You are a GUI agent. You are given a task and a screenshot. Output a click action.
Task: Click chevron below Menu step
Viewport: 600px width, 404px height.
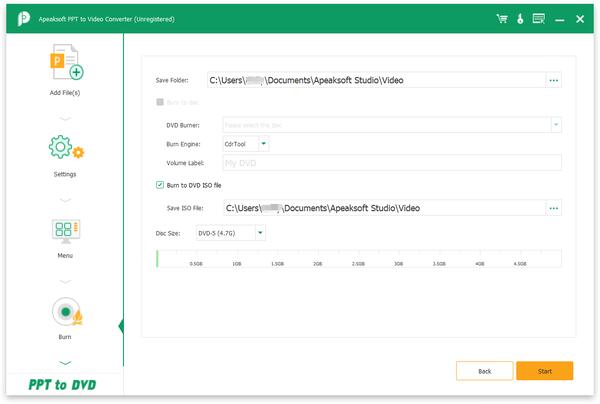point(65,282)
